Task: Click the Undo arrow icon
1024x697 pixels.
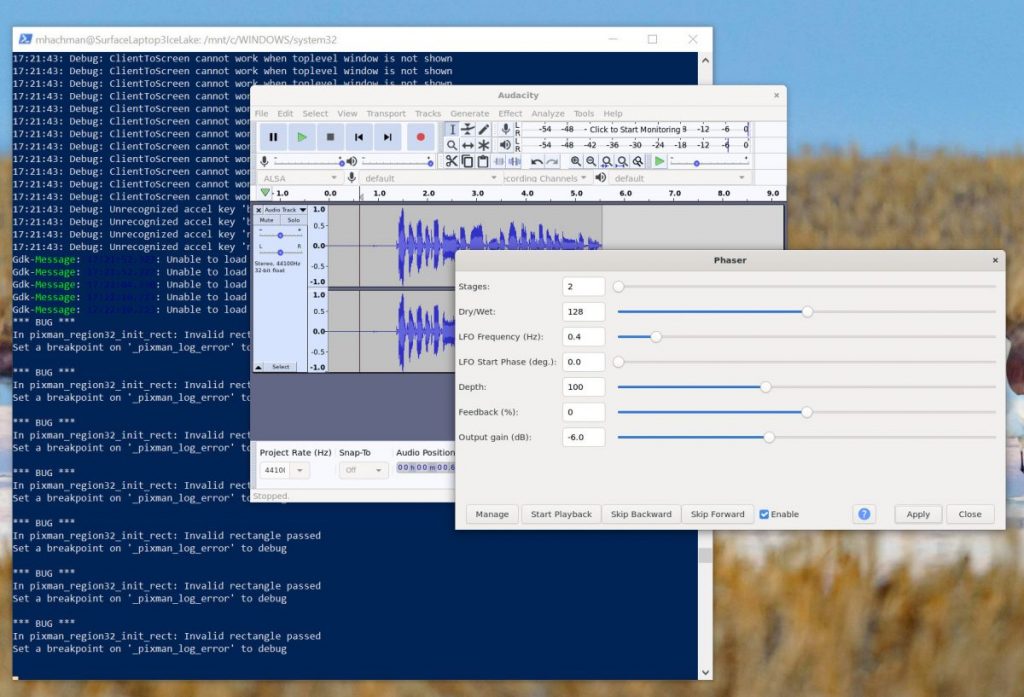Action: click(537, 161)
